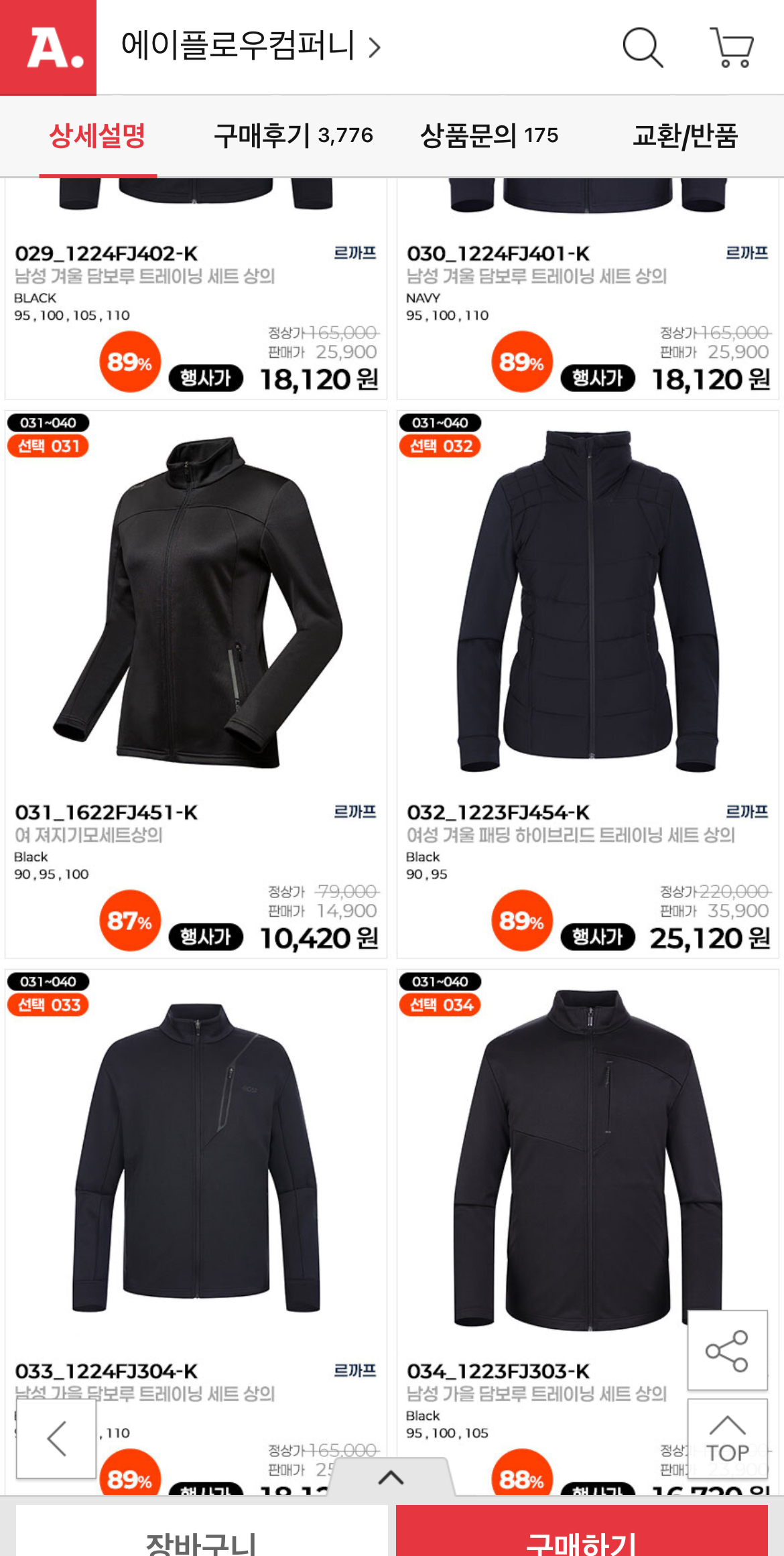Open the search magnifier icon

(643, 48)
